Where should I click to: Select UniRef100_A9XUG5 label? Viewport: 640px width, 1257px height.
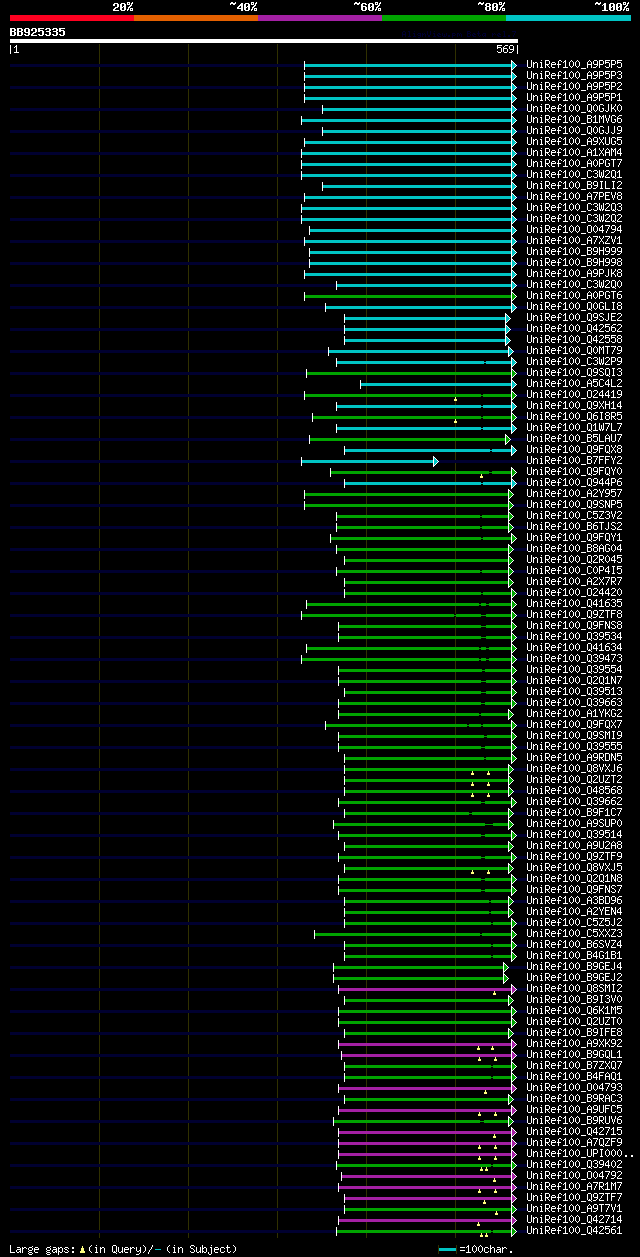click(x=573, y=141)
